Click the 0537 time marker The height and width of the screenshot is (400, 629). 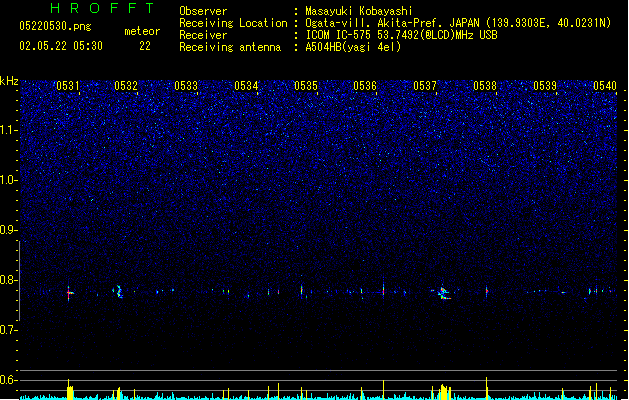(x=425, y=86)
